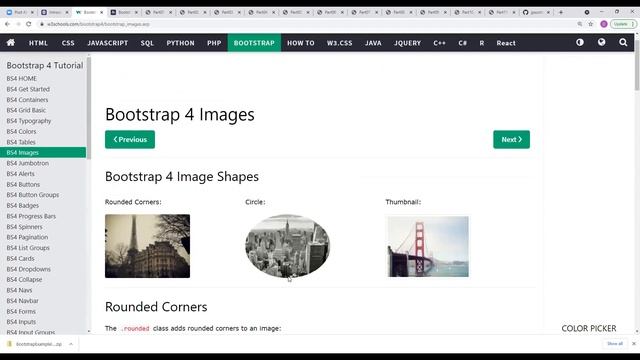Open the JAVASCRIPT menu item
640x360 pixels.
coord(108,43)
